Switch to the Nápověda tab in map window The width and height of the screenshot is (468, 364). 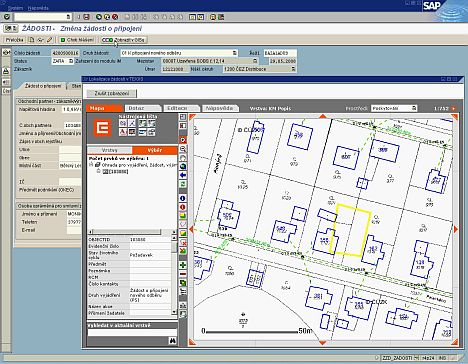pos(220,108)
